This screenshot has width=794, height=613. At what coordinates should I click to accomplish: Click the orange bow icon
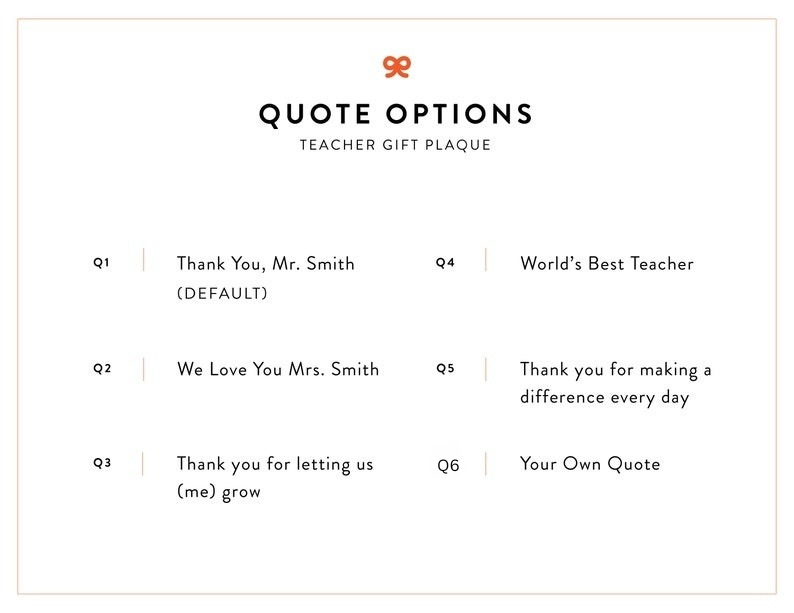click(397, 66)
